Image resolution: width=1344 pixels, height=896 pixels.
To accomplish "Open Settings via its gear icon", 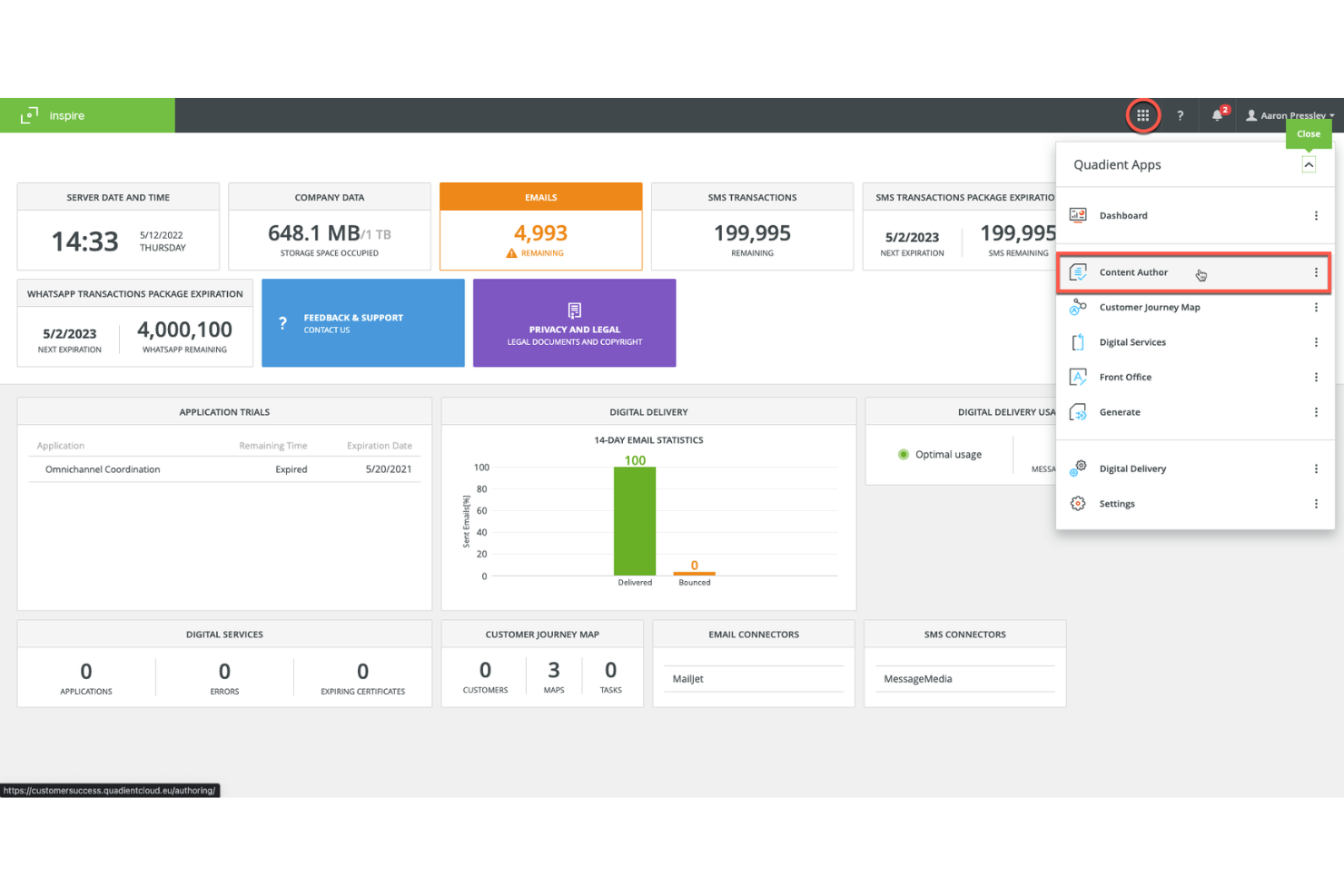I will point(1078,504).
